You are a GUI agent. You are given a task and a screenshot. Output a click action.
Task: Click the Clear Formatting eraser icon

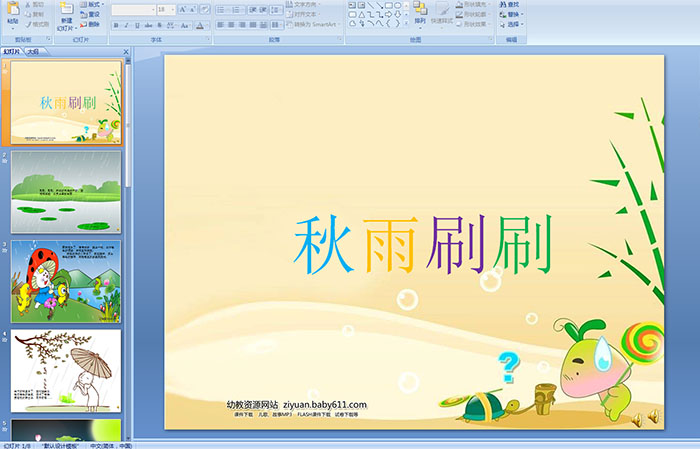[x=205, y=9]
